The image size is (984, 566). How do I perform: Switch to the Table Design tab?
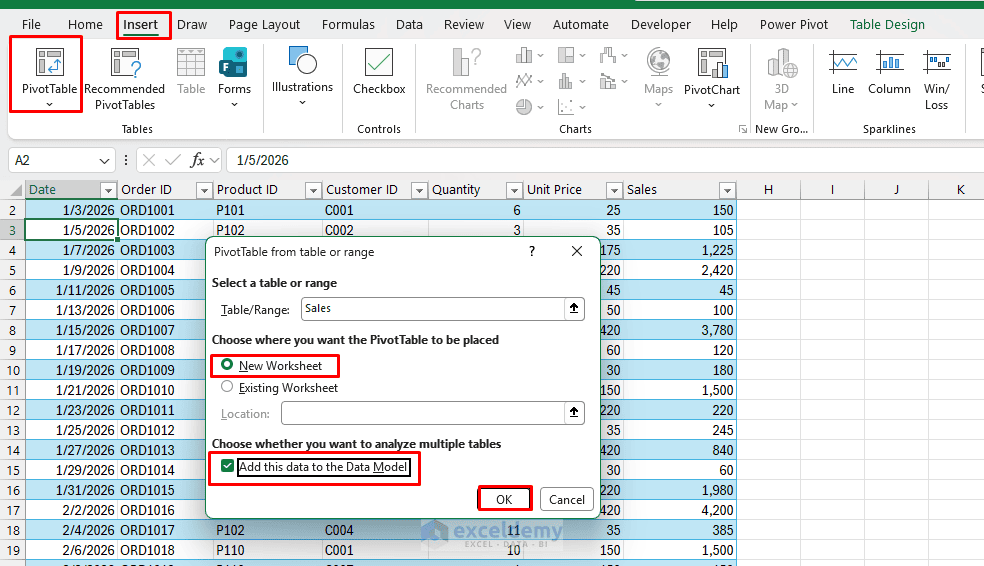pyautogui.click(x=887, y=24)
